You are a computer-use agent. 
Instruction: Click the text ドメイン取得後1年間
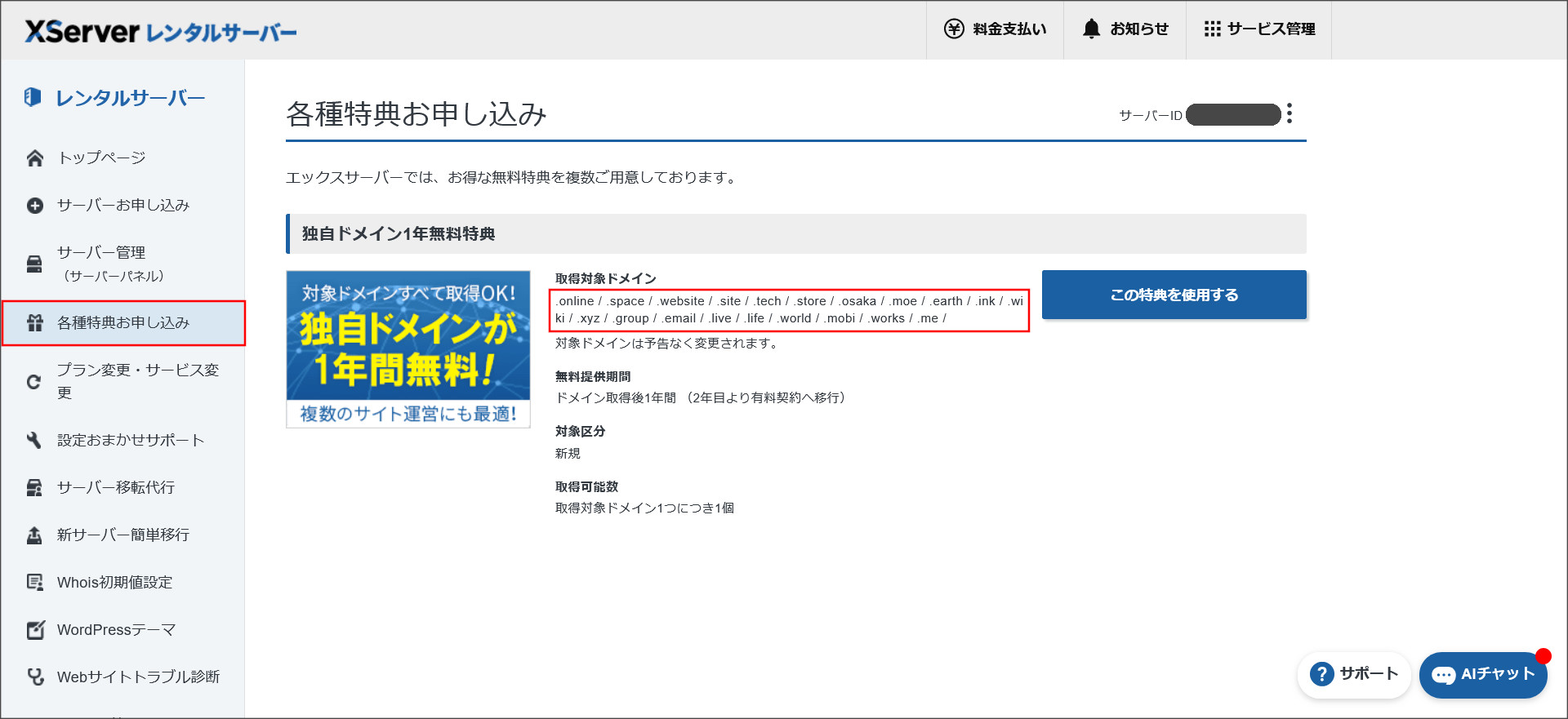tap(616, 397)
